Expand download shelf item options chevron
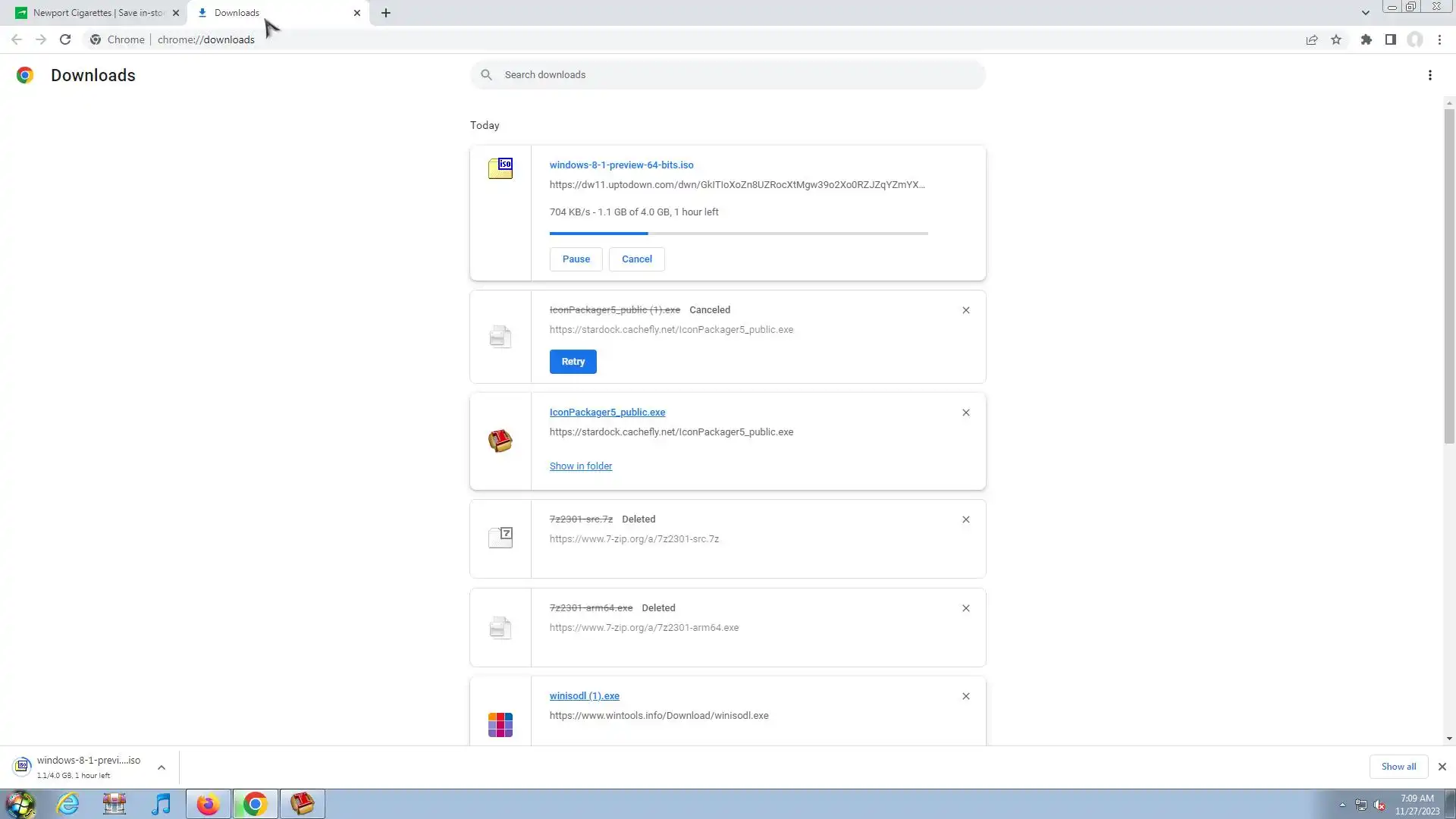 pos(162,767)
